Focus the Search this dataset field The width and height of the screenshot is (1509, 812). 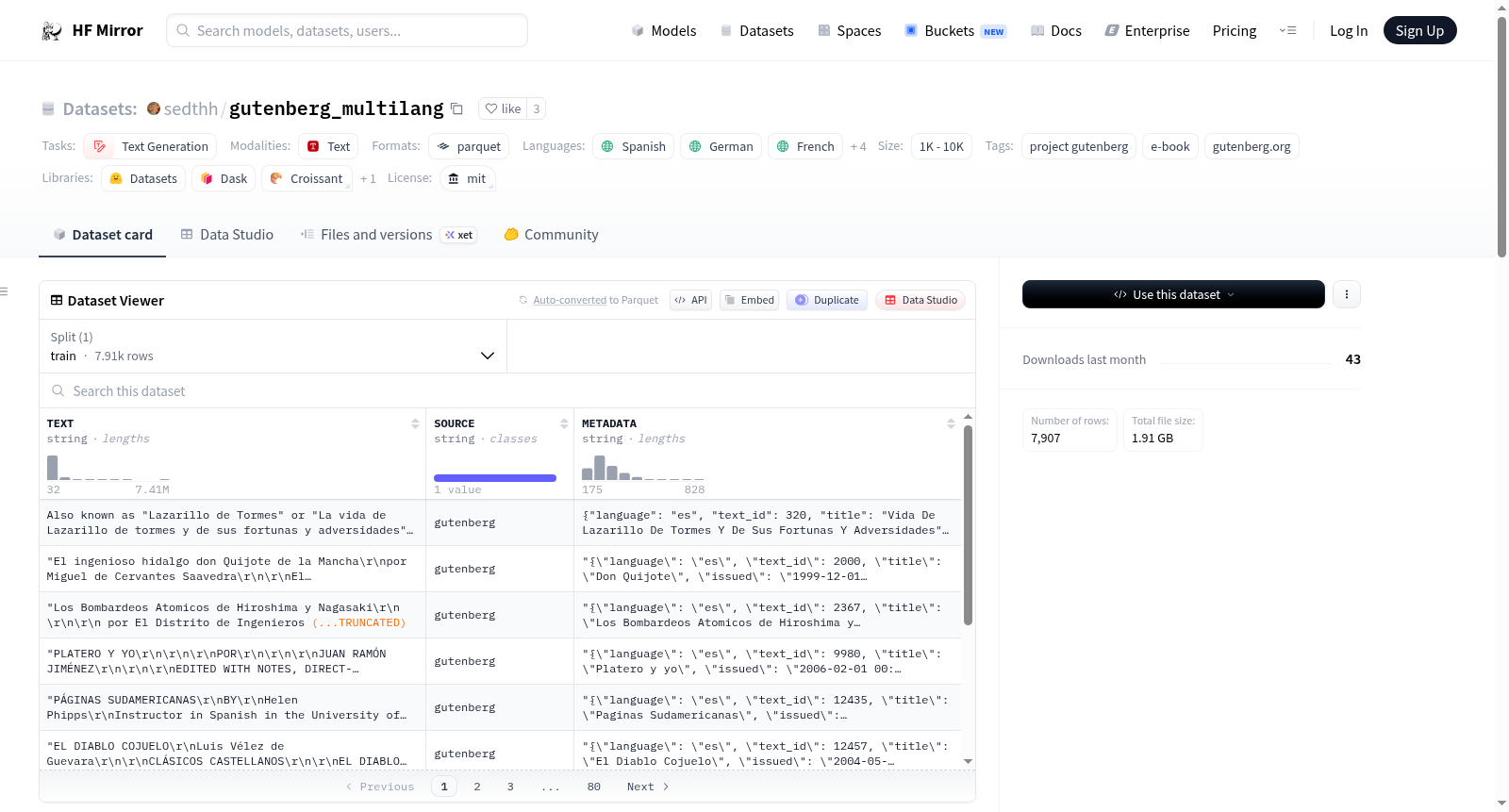507,390
